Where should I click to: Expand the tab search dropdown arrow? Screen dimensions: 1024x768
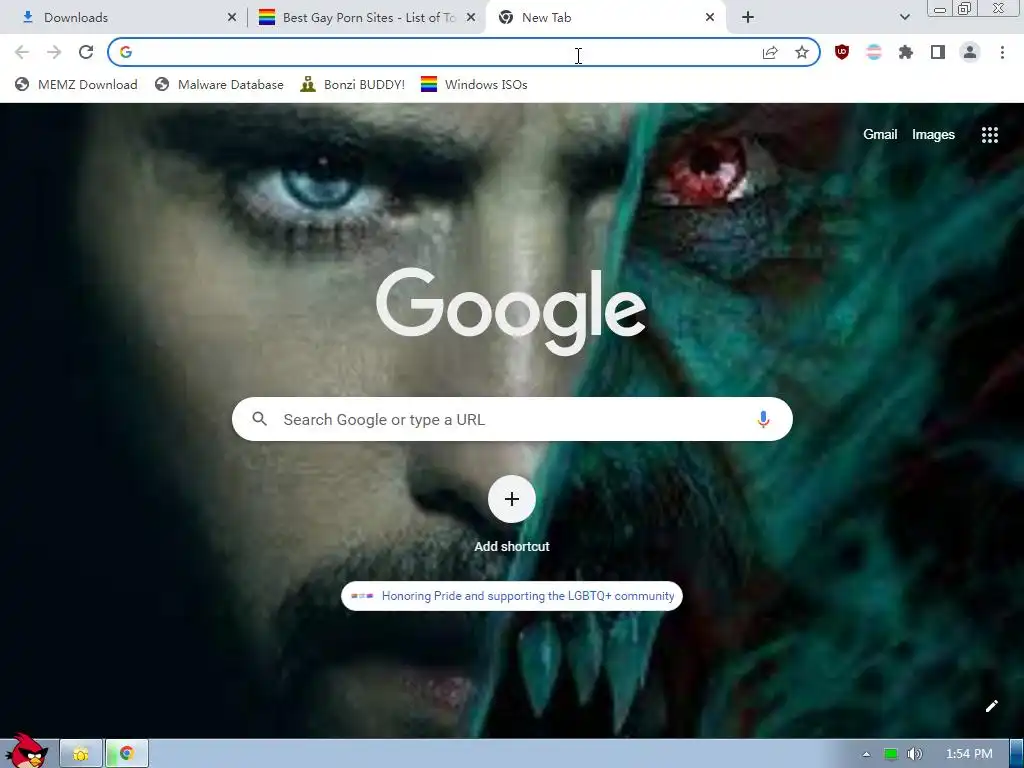pos(904,18)
